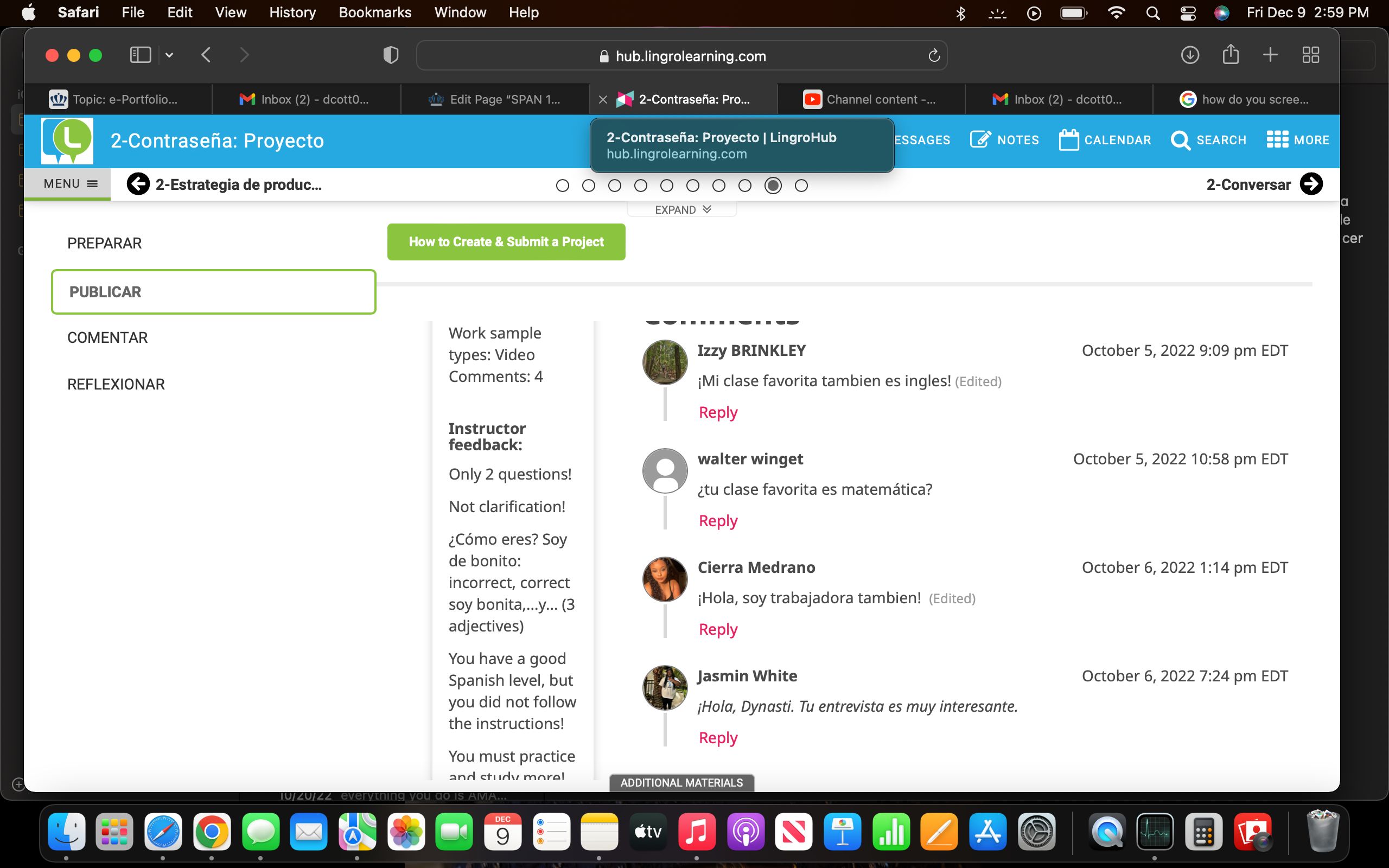Screen dimensions: 1389x868
Task: Select the sixth page indicator dot
Action: 693,186
